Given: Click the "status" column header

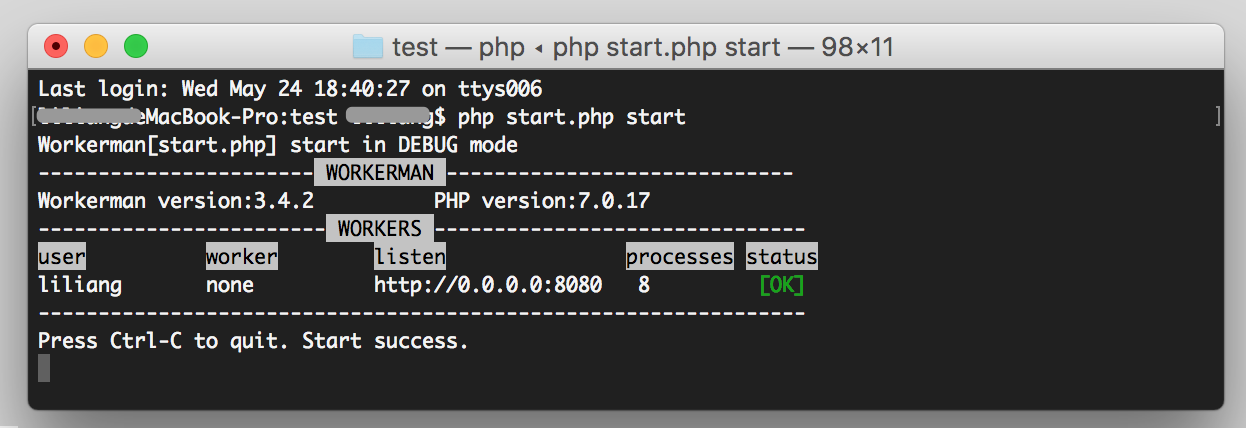Looking at the screenshot, I should point(782,257).
